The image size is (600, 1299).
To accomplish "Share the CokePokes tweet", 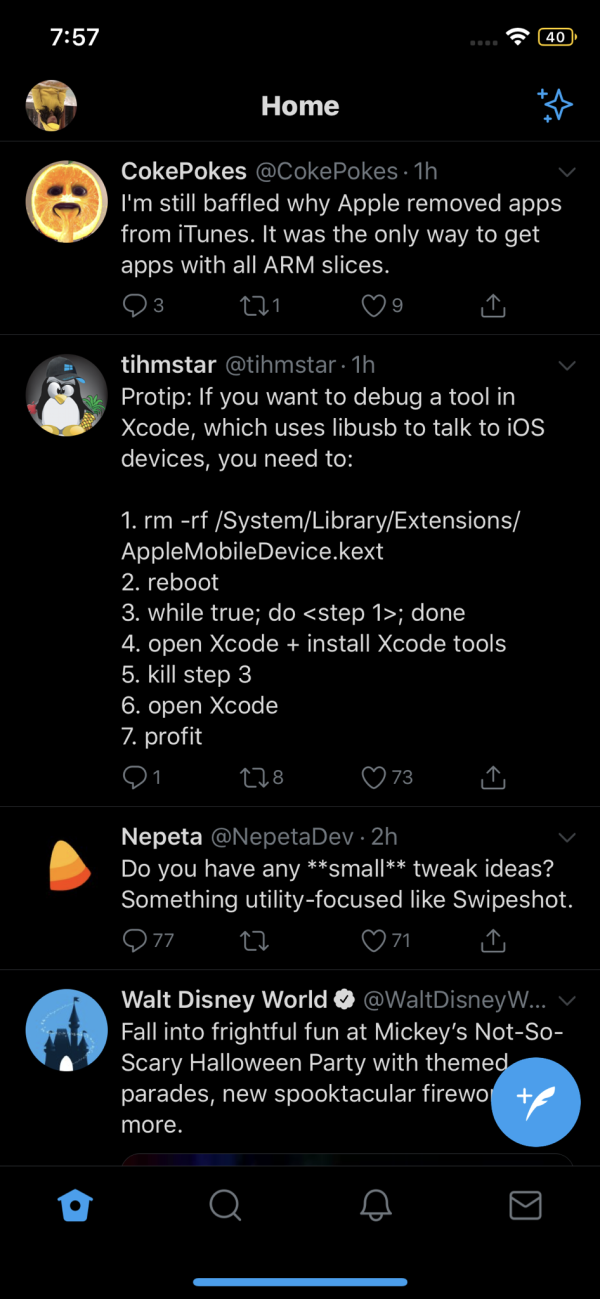I will tap(492, 305).
